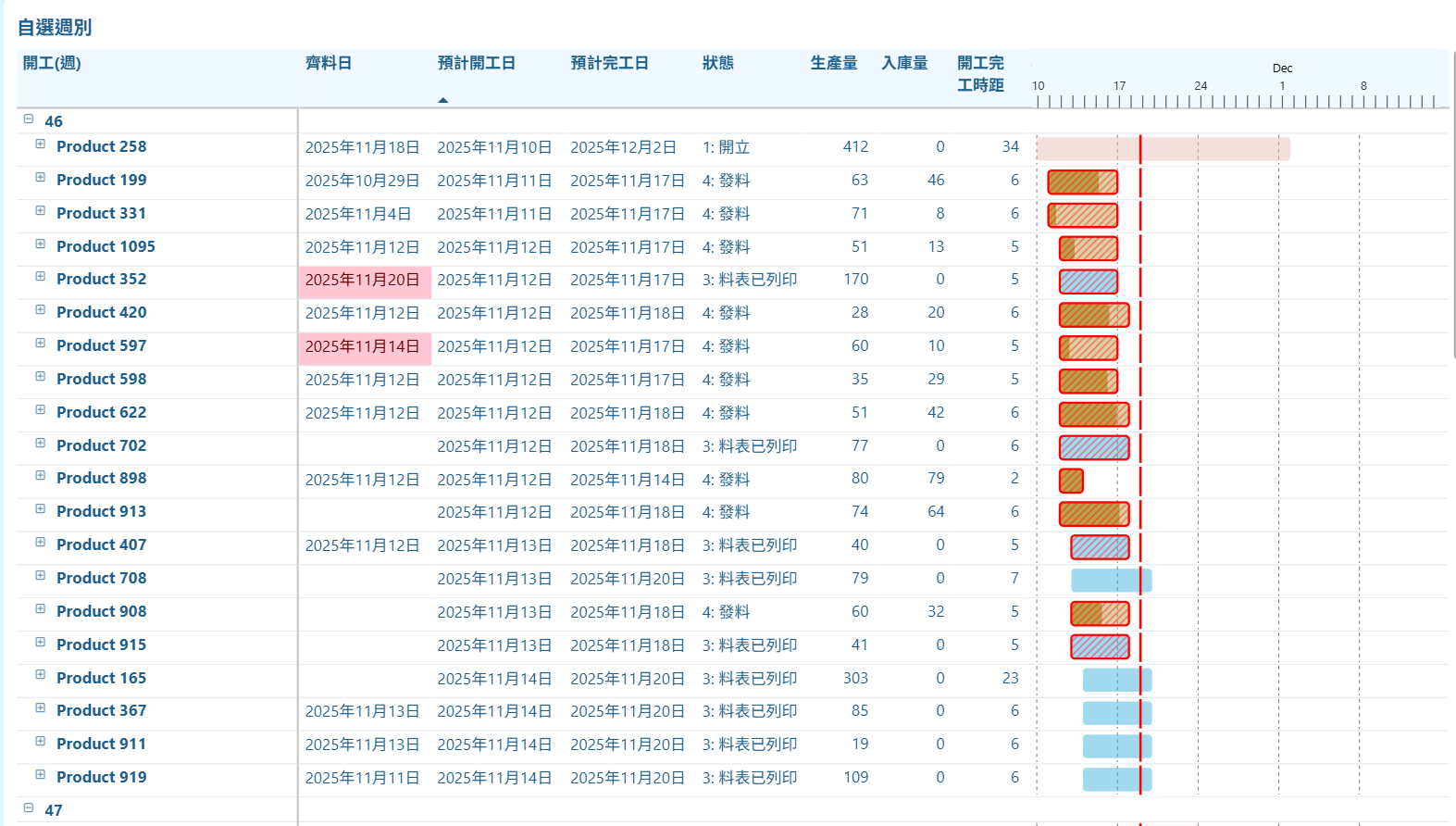
Task: Click 2025年11月11日 material date of Product 919
Action: (363, 778)
